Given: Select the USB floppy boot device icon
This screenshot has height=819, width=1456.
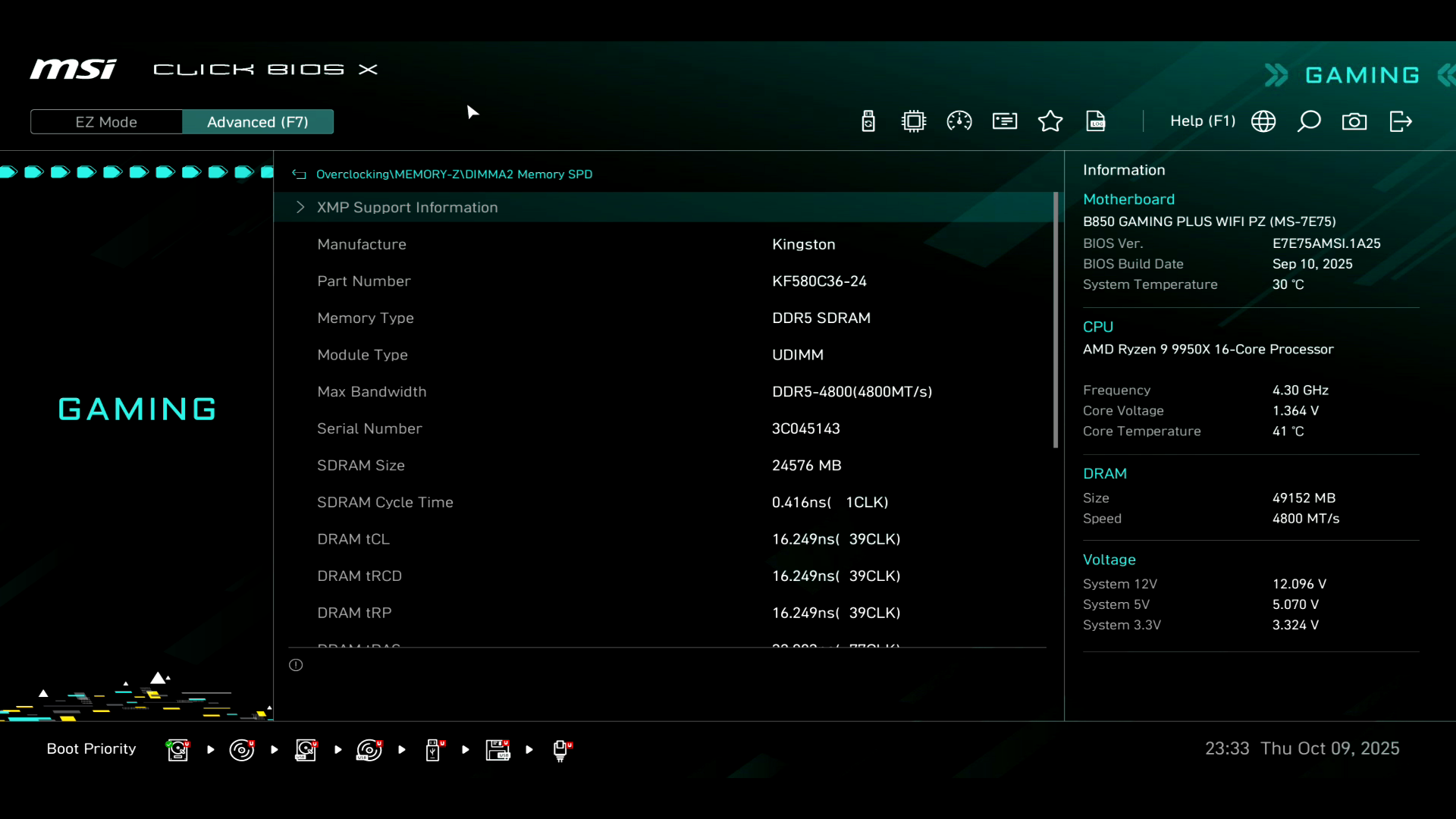Looking at the screenshot, I should (497, 749).
